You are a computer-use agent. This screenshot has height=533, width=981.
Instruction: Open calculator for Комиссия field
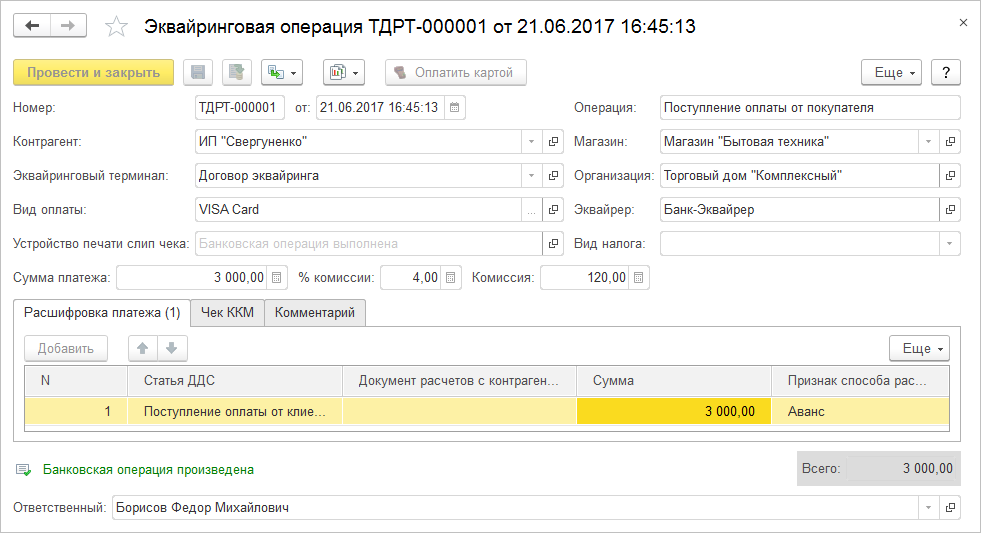[x=640, y=277]
